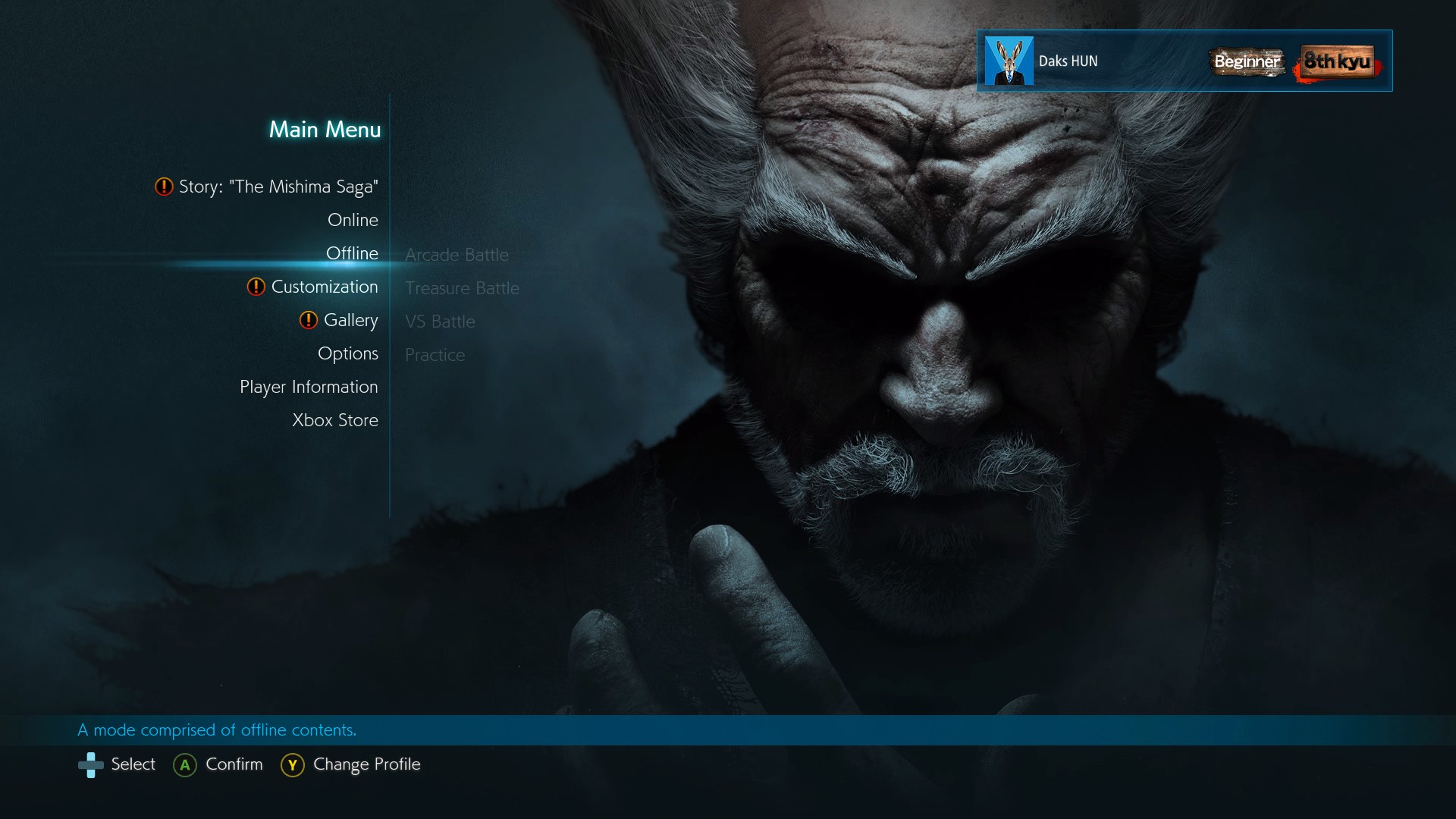
Task: Start Arcade Battle under Offline
Action: (457, 255)
